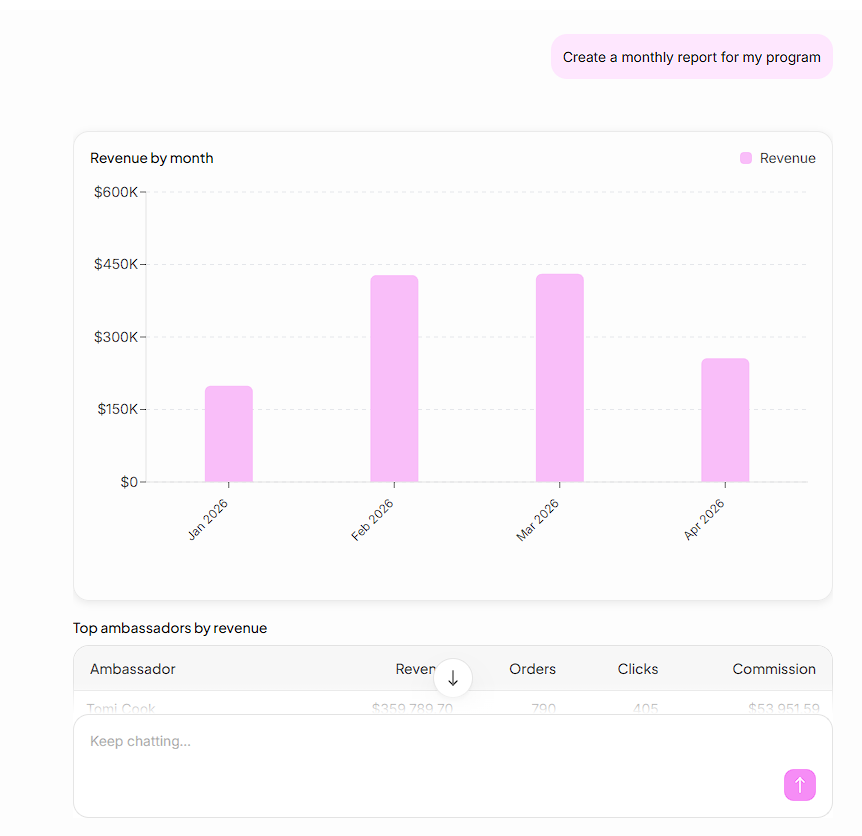Select the Apr 2026 revenue bar

[725, 420]
